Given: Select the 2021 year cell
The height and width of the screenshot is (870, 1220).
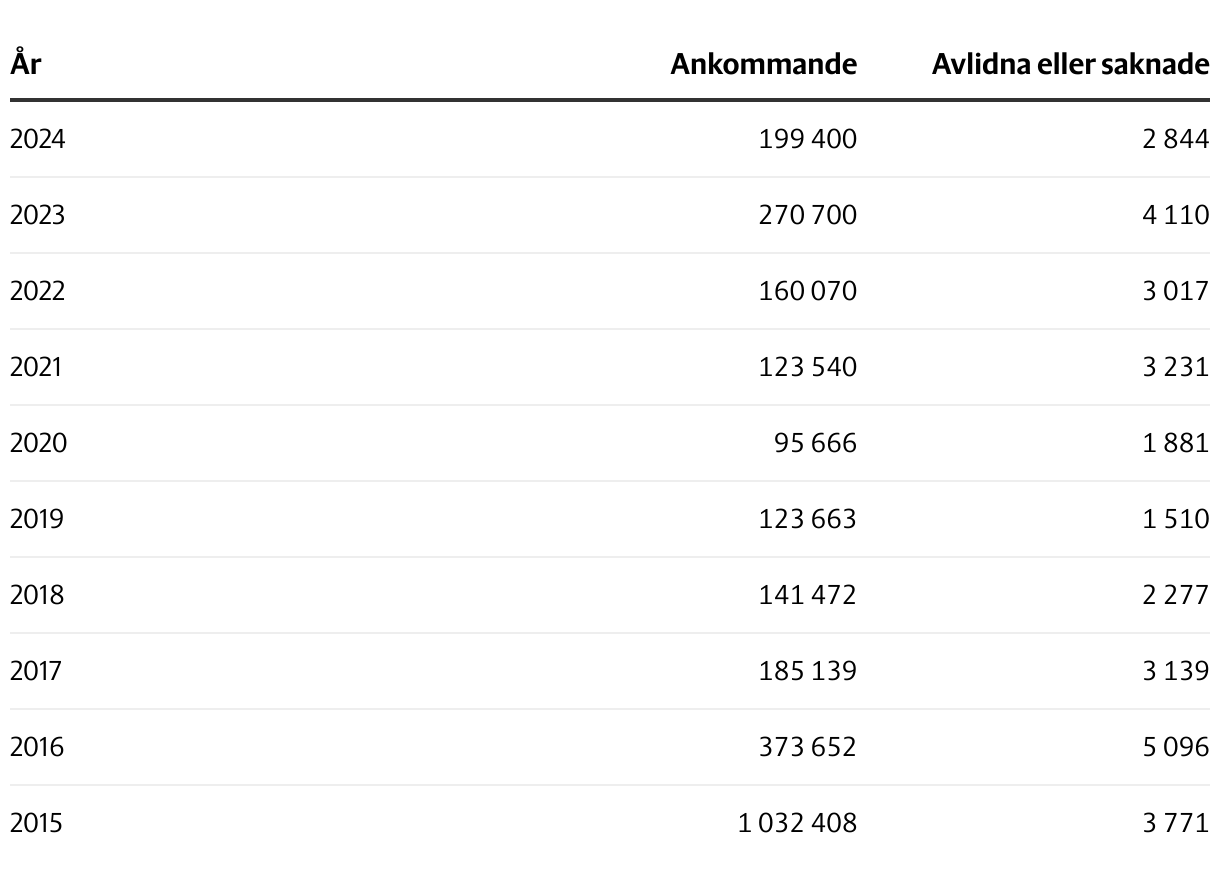Looking at the screenshot, I should click(35, 367).
